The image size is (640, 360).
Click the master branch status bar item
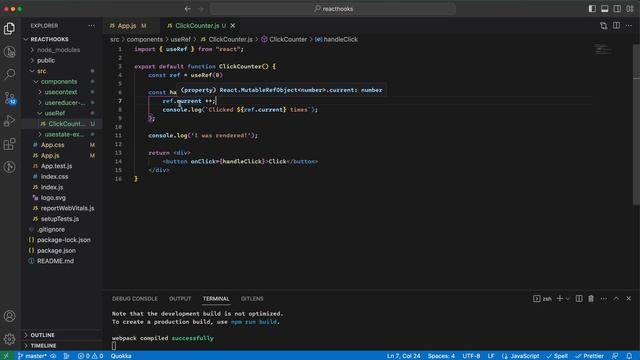click(32, 356)
